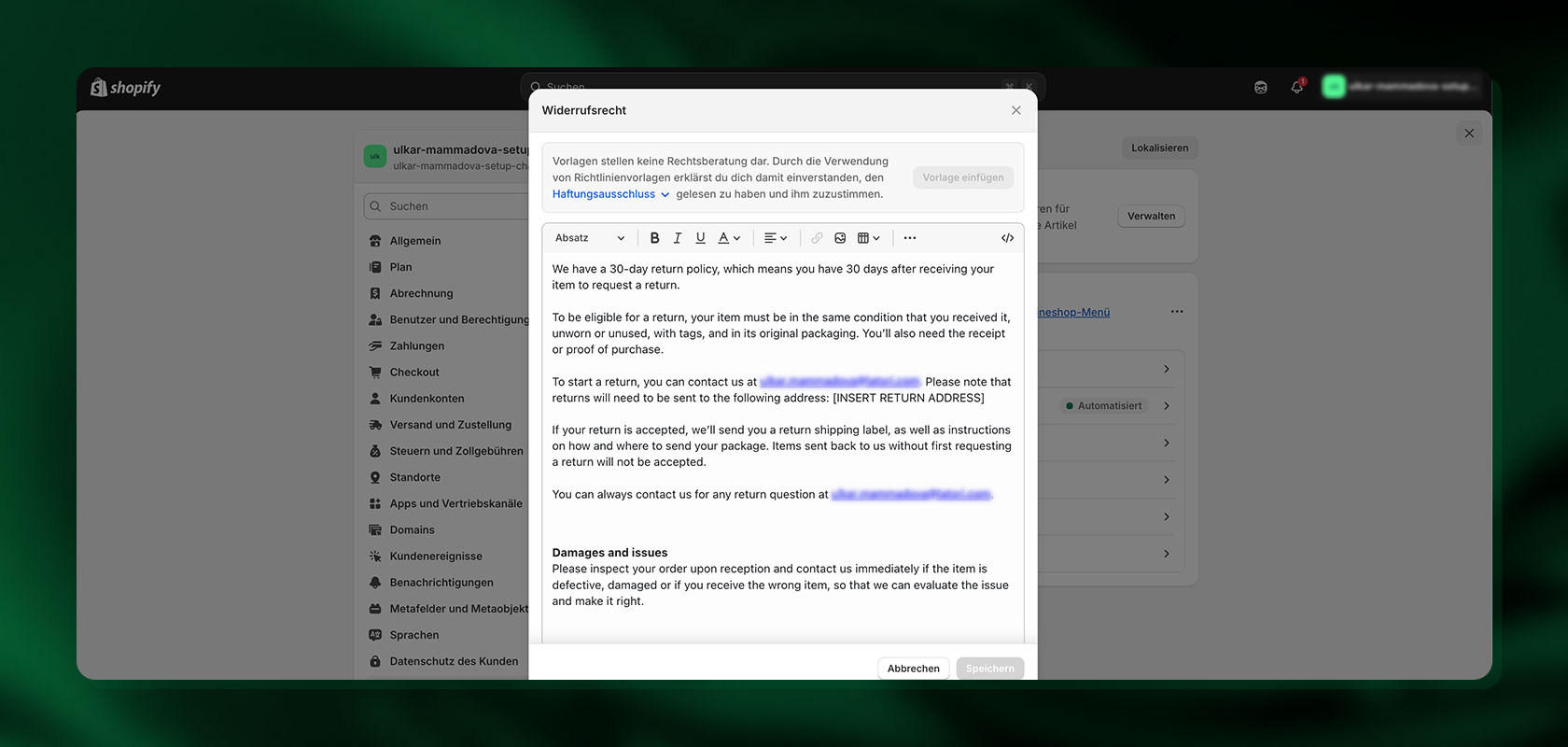1568x747 pixels.
Task: Click the Datenschutz des Kunden lock icon
Action: [x=375, y=661]
